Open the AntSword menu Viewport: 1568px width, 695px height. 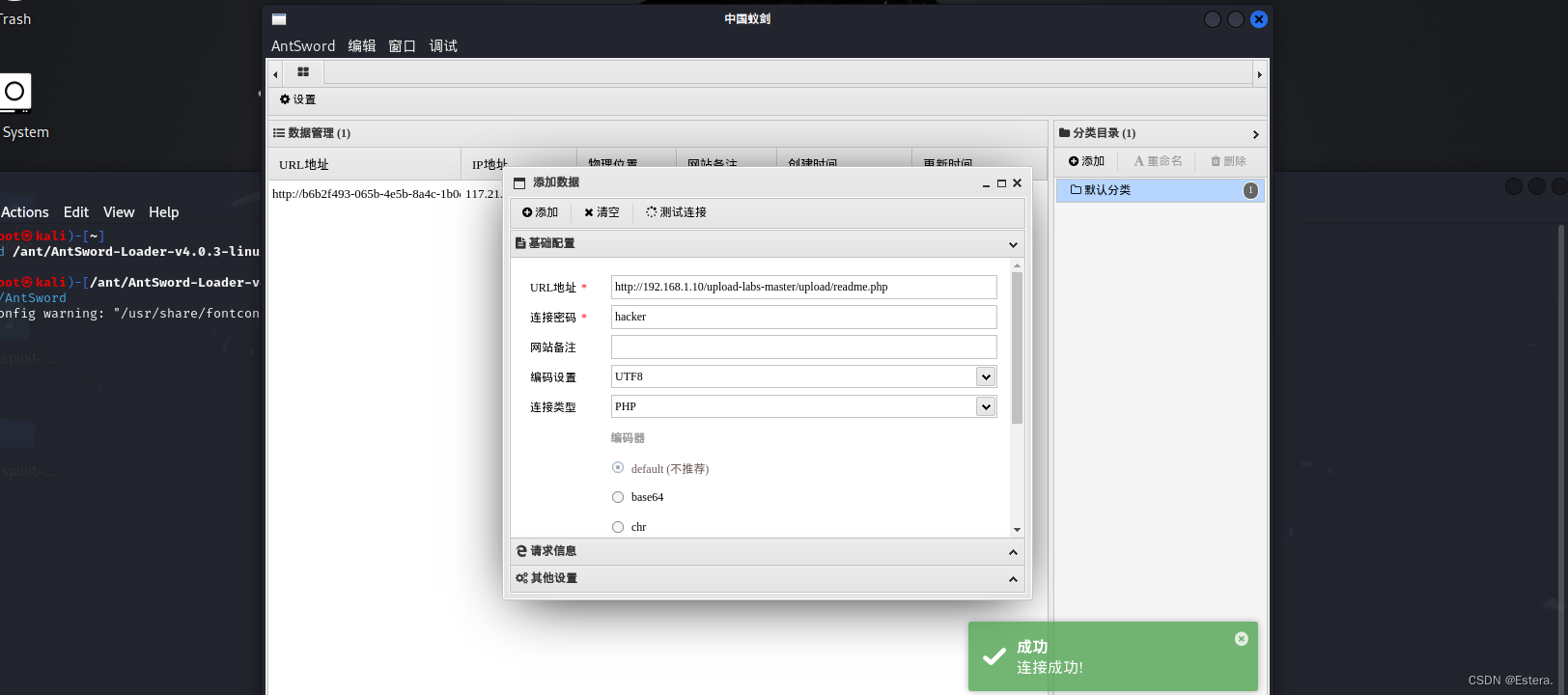point(303,45)
